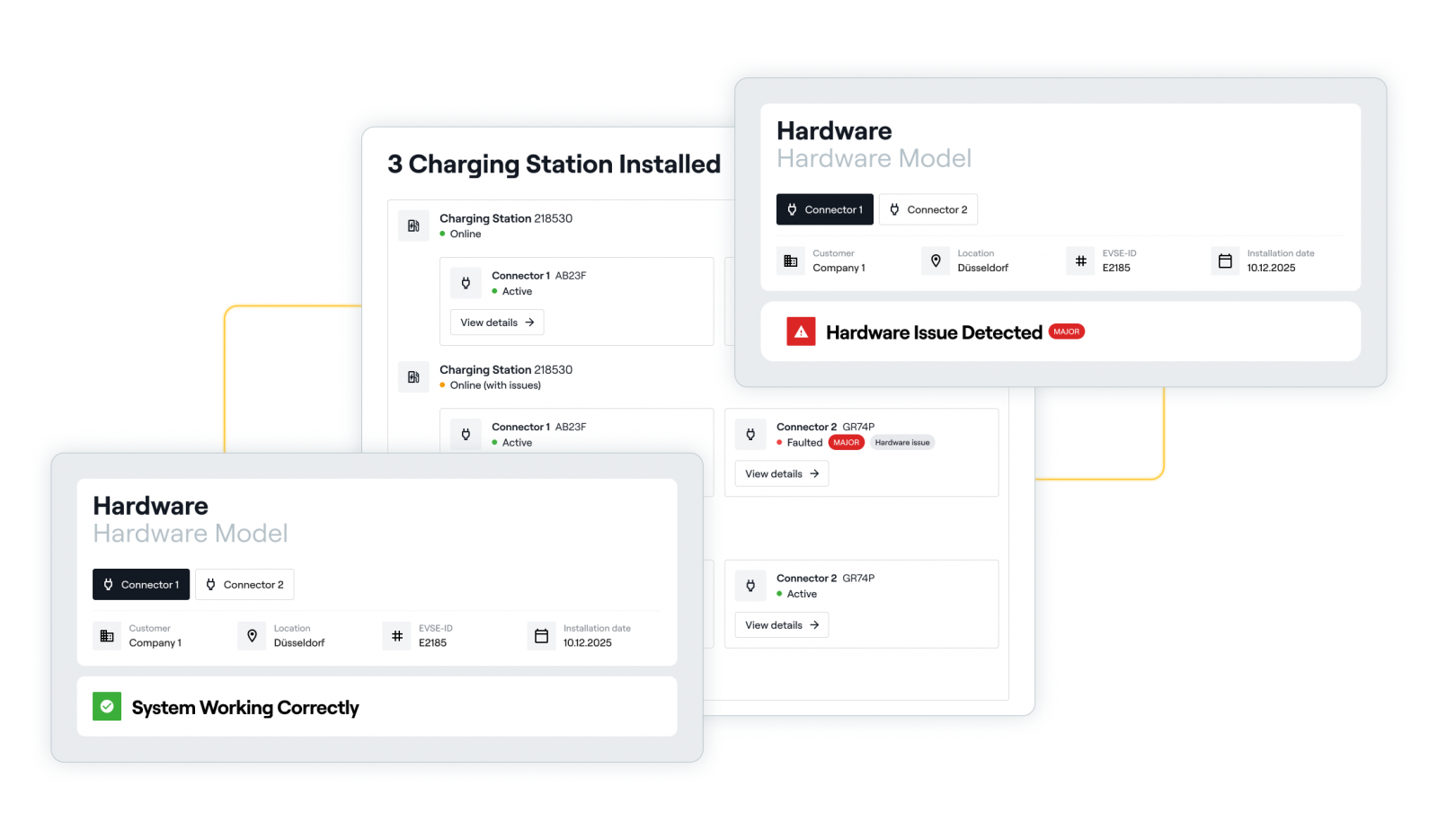The image size is (1438, 840).
Task: Open View details for bottom active Connector 2
Action: click(781, 625)
